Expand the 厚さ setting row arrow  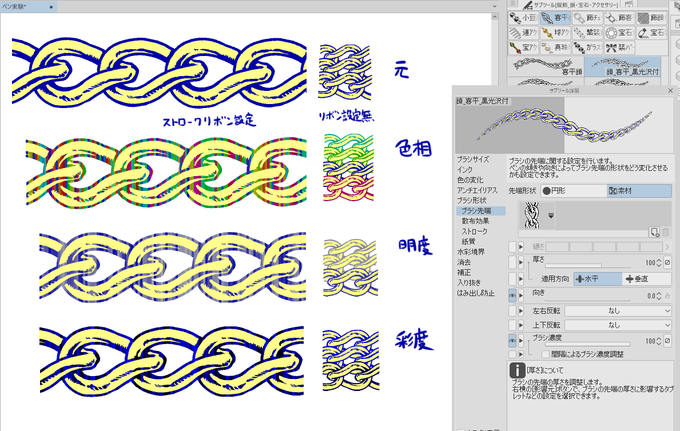tap(521, 262)
